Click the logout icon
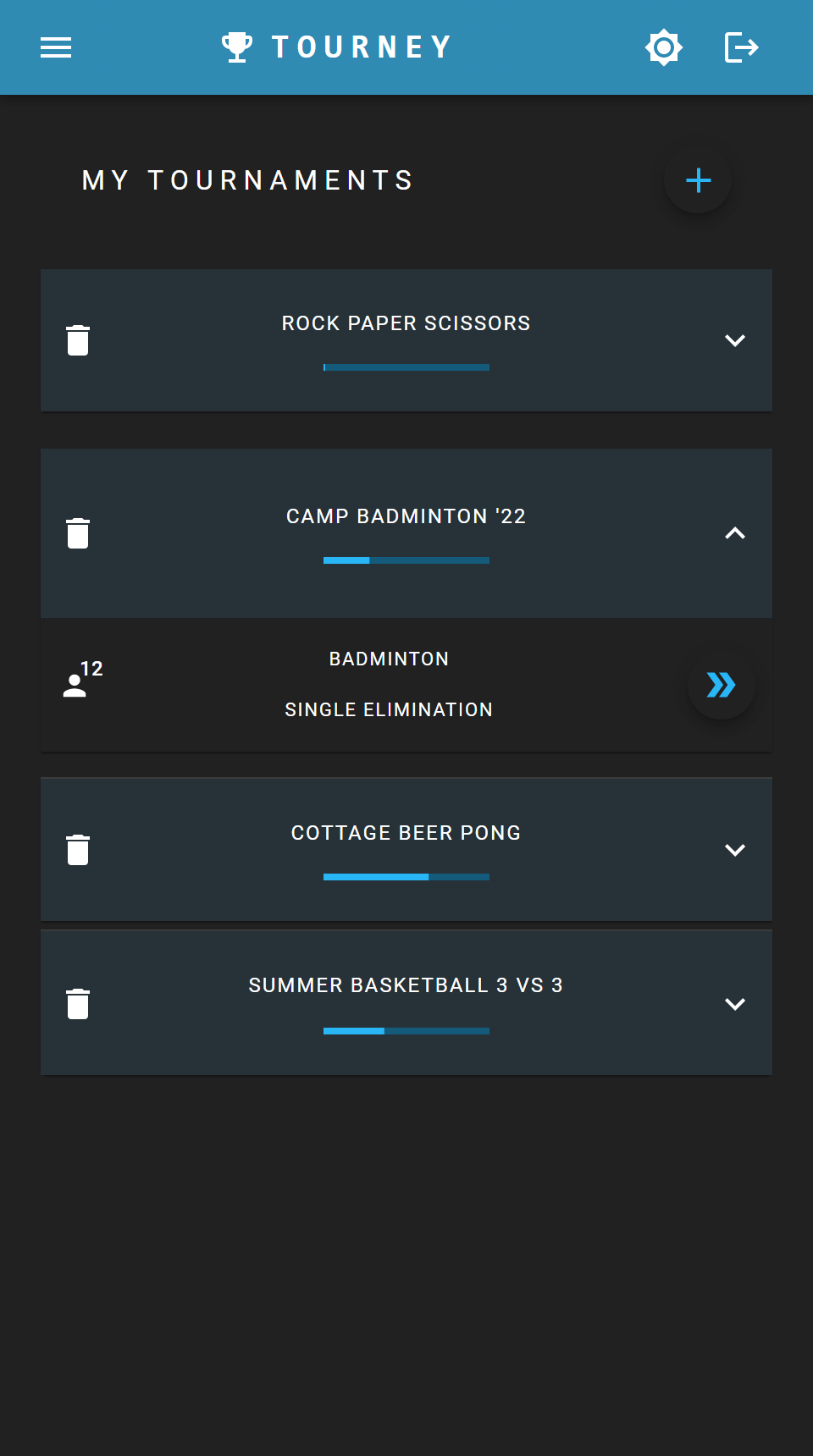The width and height of the screenshot is (813, 1456). coord(741,47)
